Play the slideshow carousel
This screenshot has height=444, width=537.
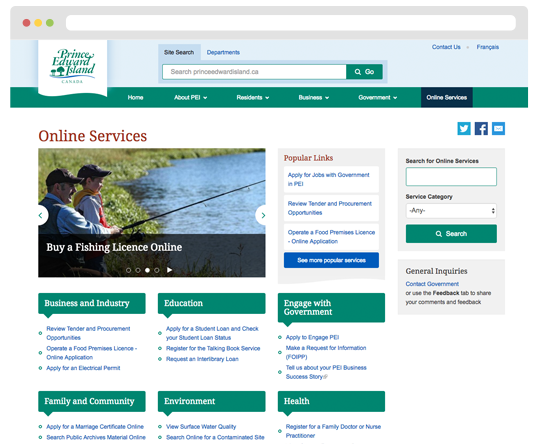tap(169, 270)
